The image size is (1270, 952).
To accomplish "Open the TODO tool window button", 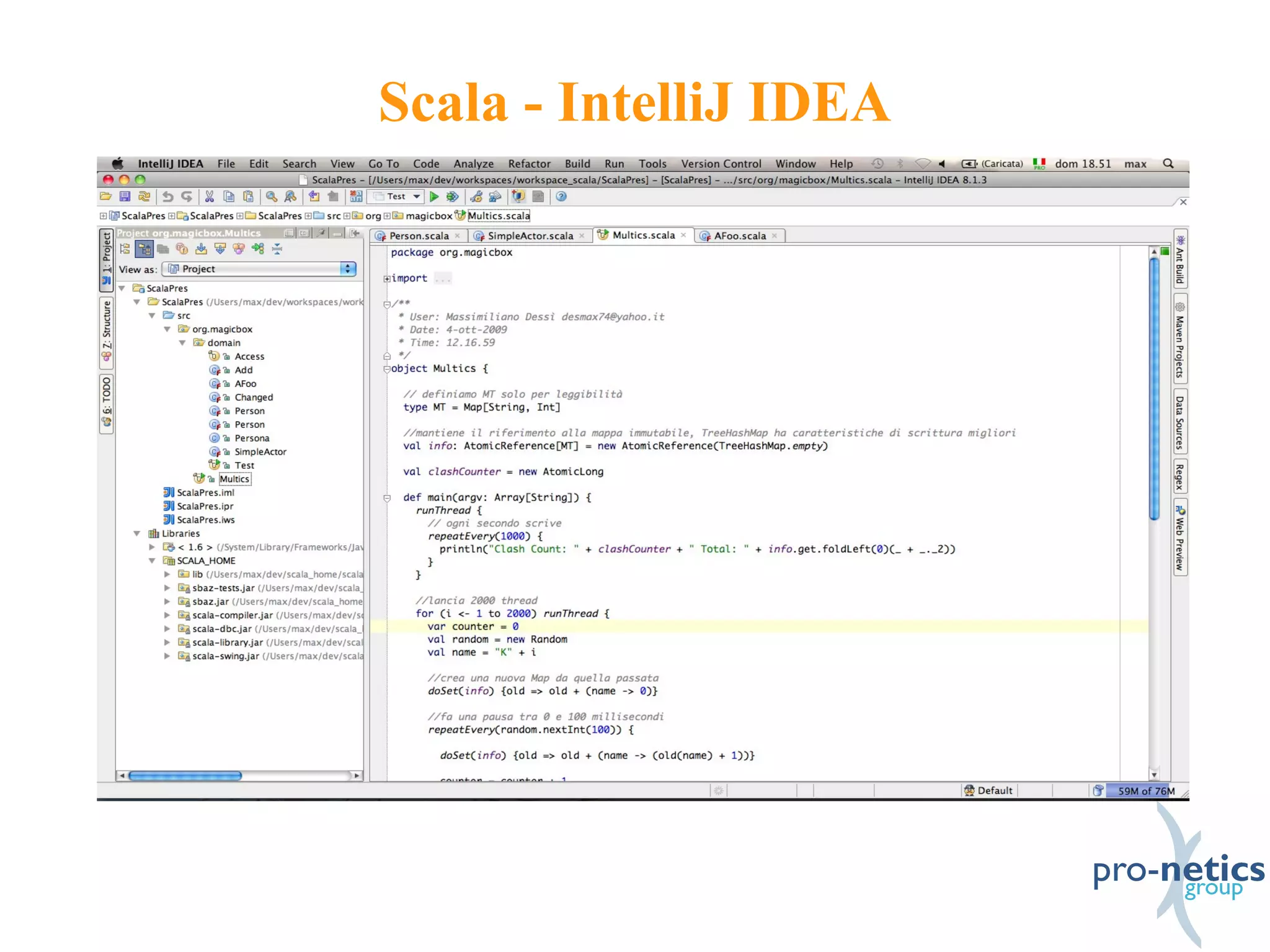I will 106,403.
